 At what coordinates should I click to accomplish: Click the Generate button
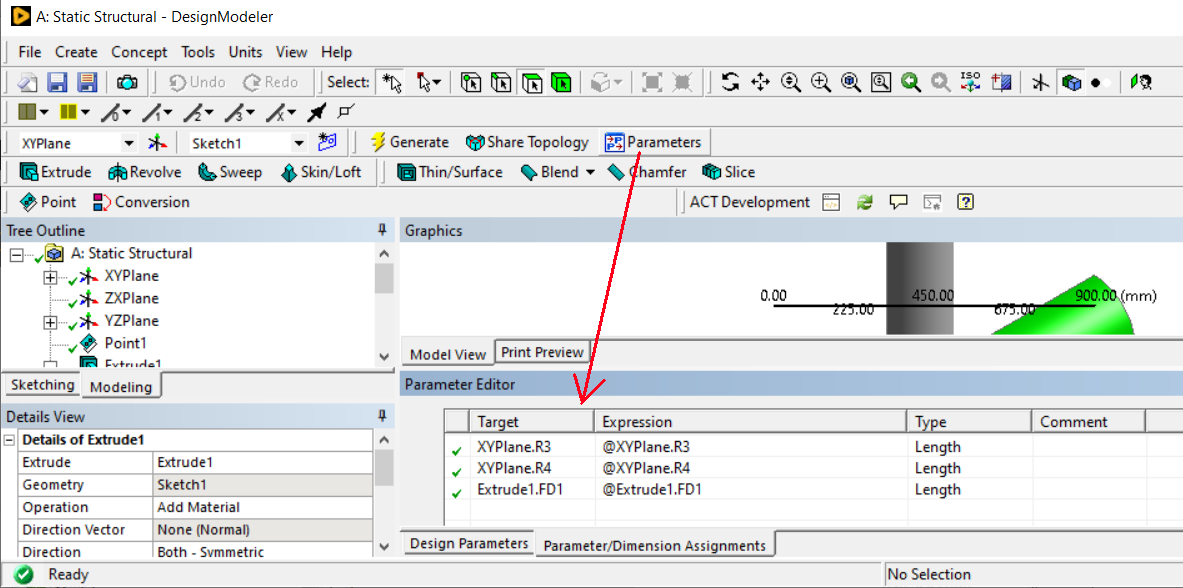click(410, 142)
